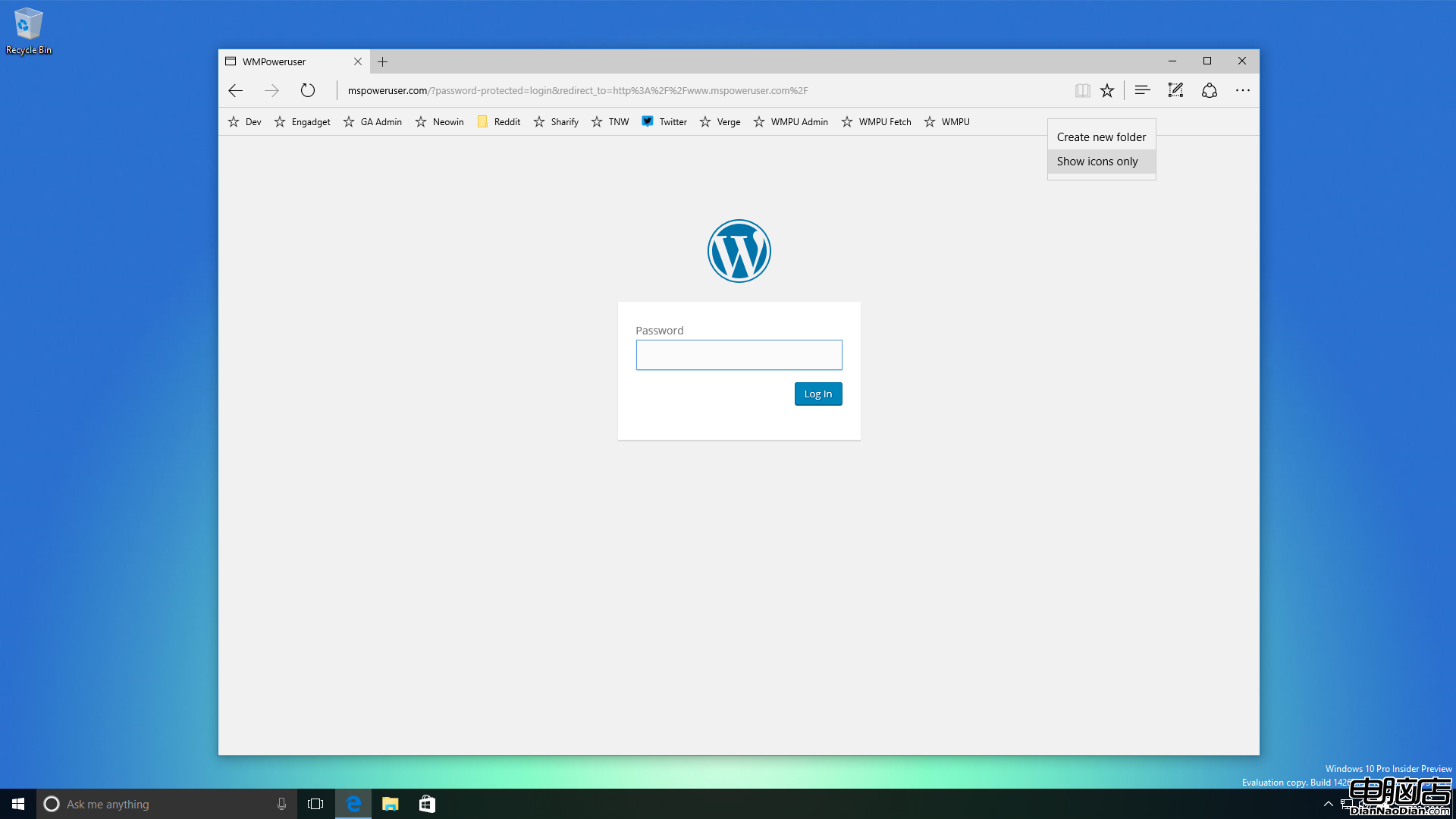
Task: Open File Explorer from the taskbar
Action: [390, 804]
